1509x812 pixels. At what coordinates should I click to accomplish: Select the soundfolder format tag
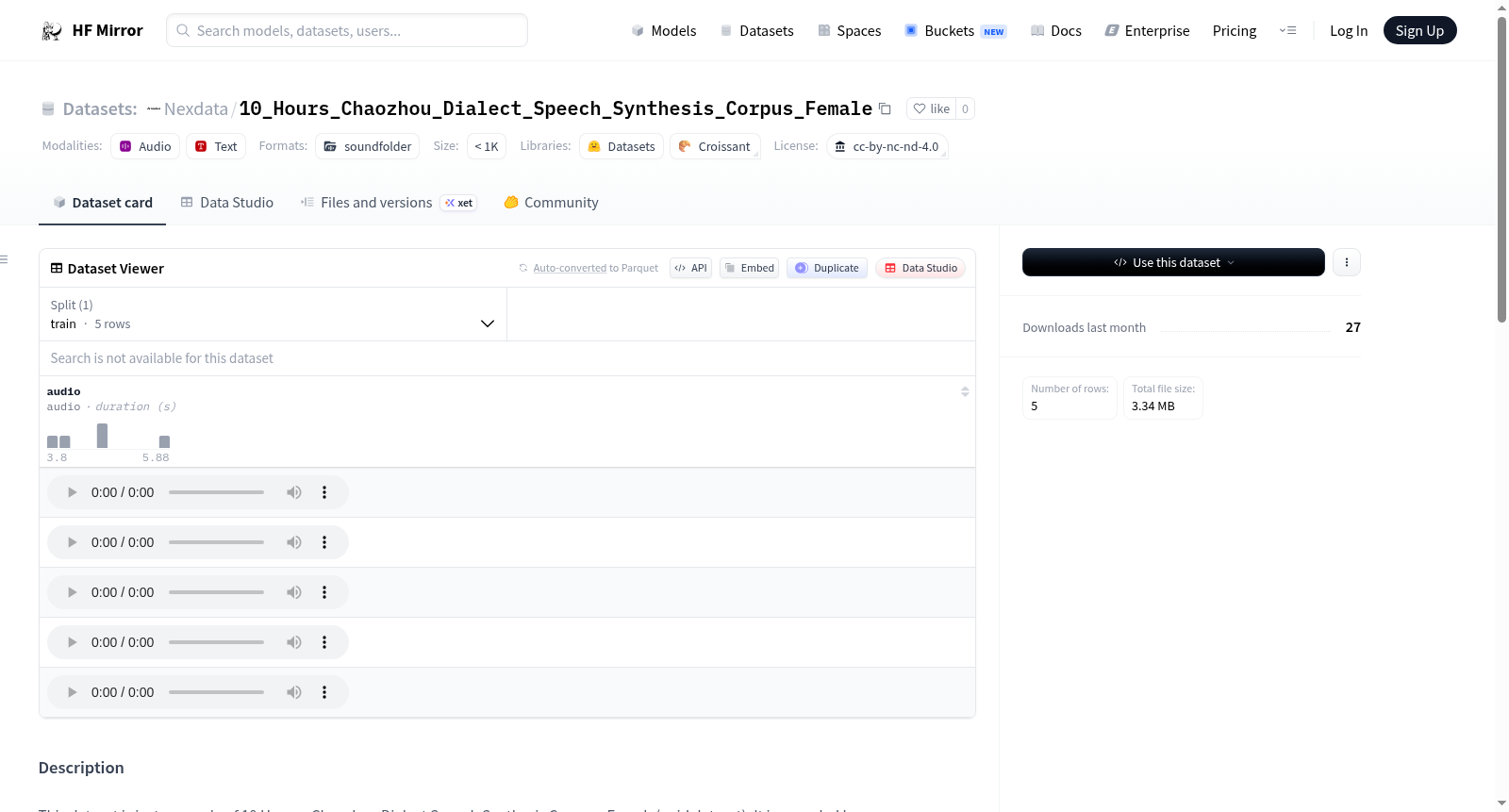(368, 146)
